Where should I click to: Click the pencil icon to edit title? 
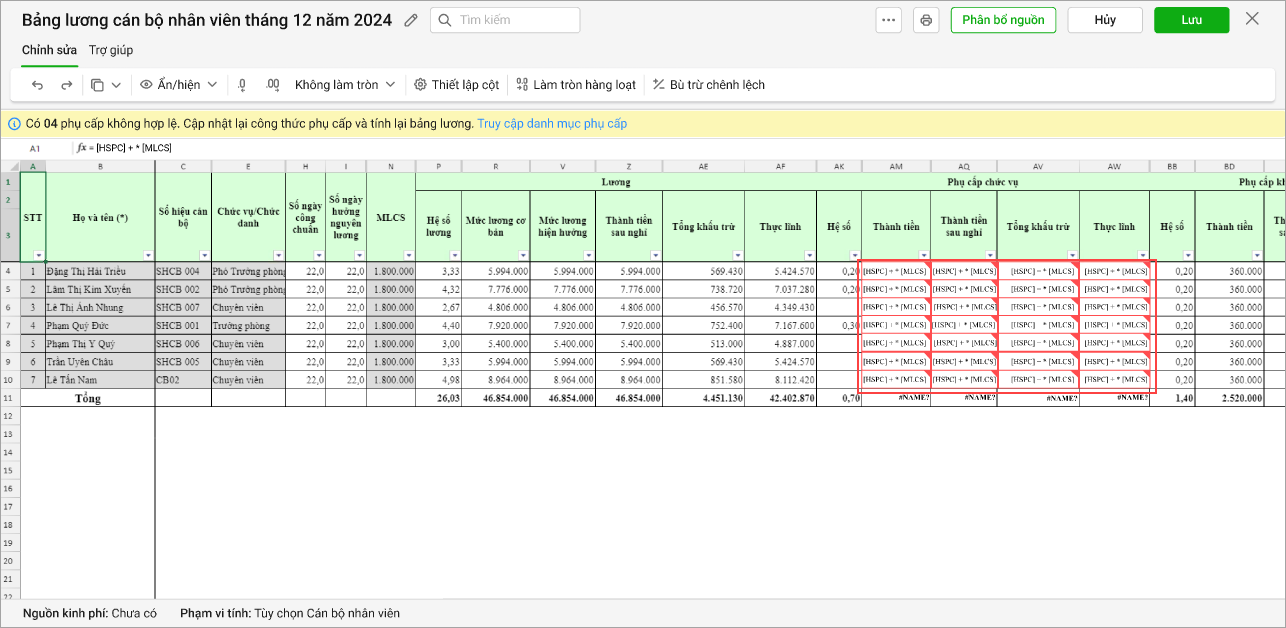point(411,21)
